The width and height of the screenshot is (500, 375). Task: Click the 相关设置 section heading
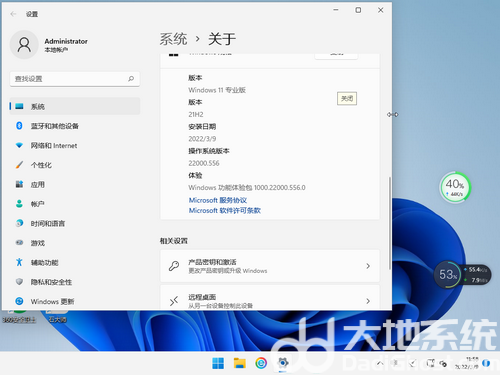pyautogui.click(x=174, y=241)
